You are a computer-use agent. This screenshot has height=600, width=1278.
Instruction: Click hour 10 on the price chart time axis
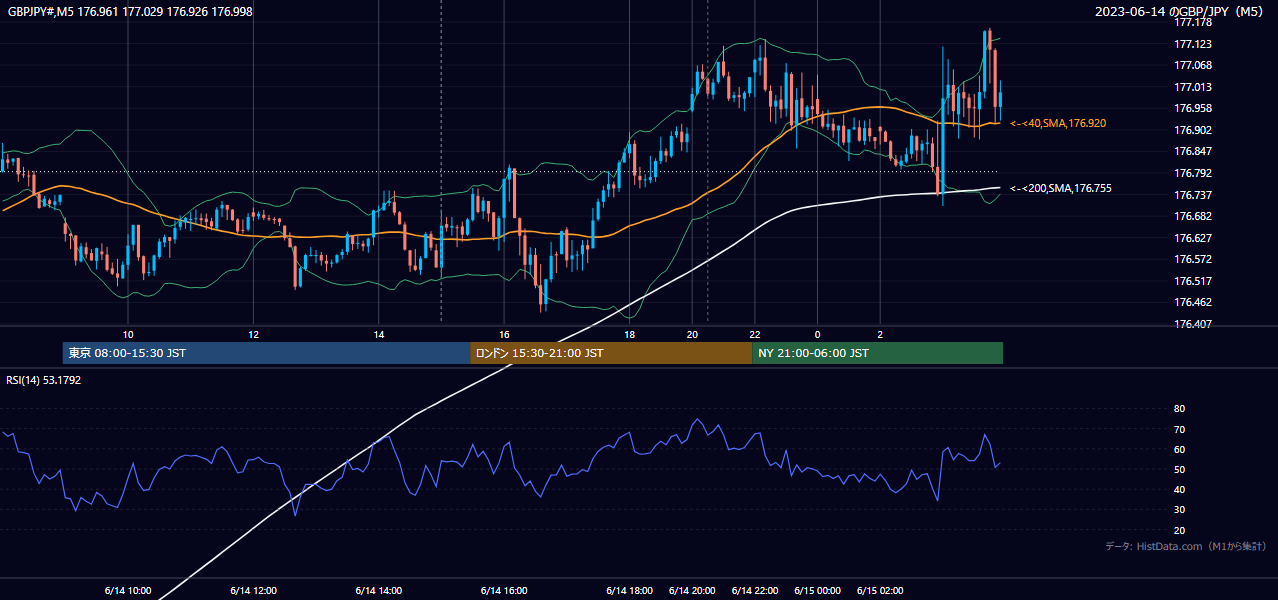(128, 334)
